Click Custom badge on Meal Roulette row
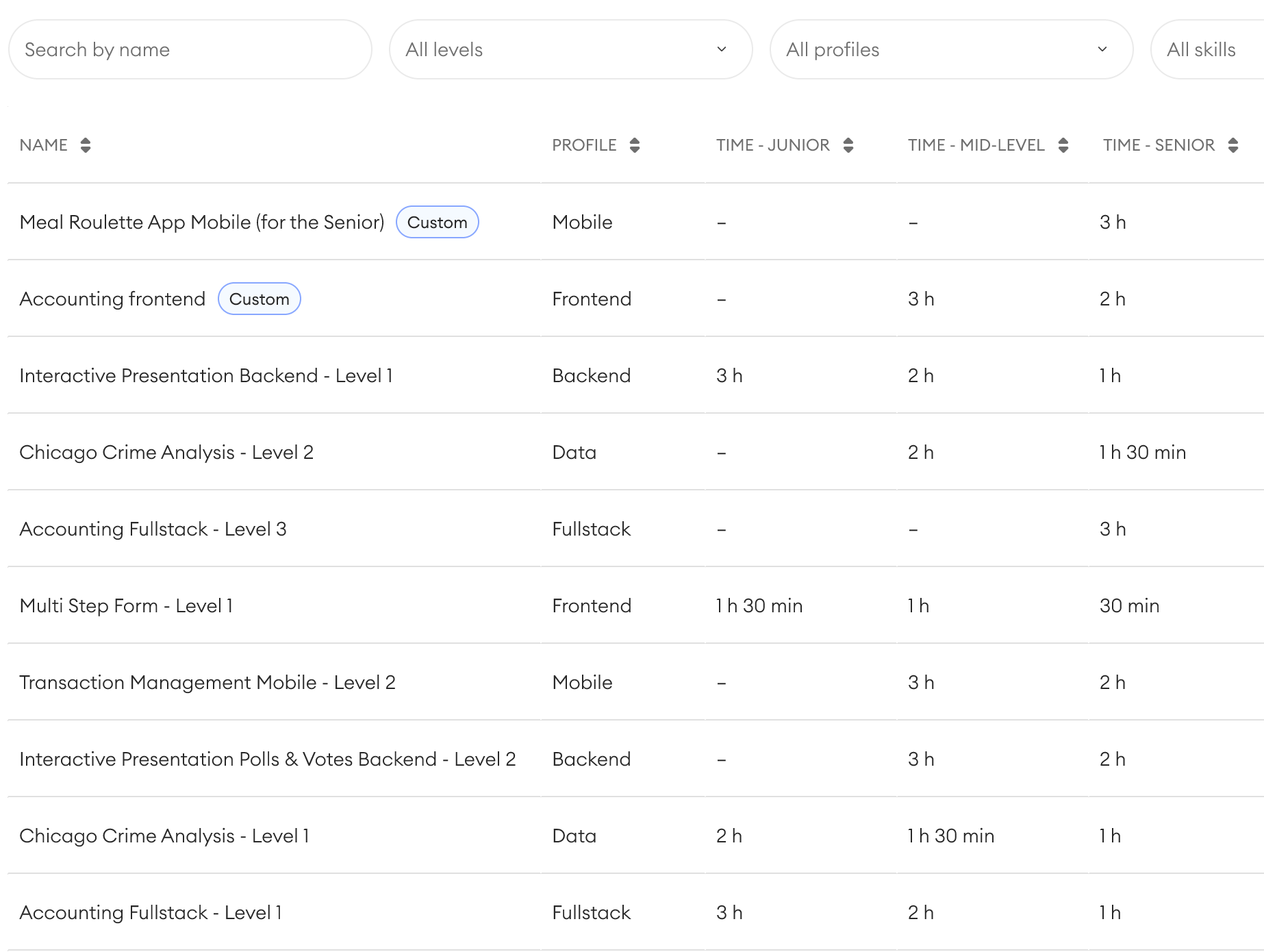1264x952 pixels. (437, 223)
